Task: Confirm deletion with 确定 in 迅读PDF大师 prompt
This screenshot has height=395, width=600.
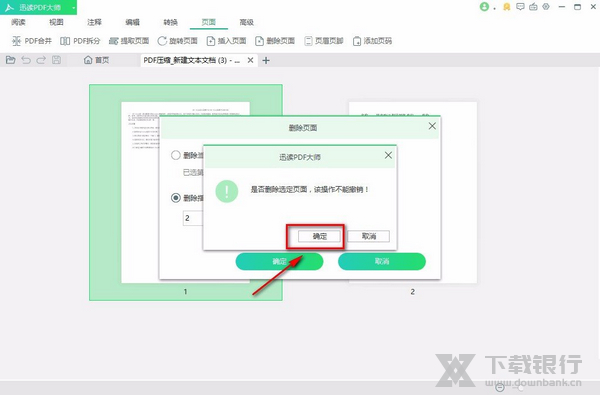Action: pos(320,236)
